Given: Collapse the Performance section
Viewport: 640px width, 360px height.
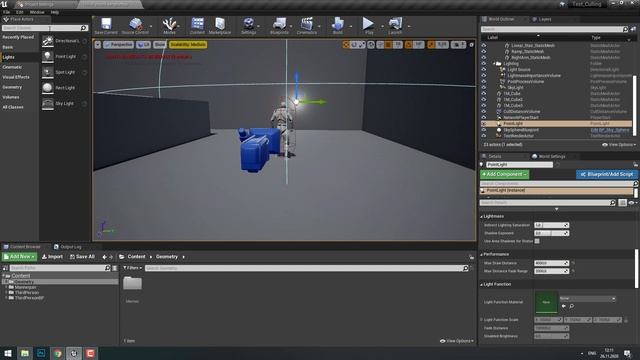Looking at the screenshot, I should 482,255.
